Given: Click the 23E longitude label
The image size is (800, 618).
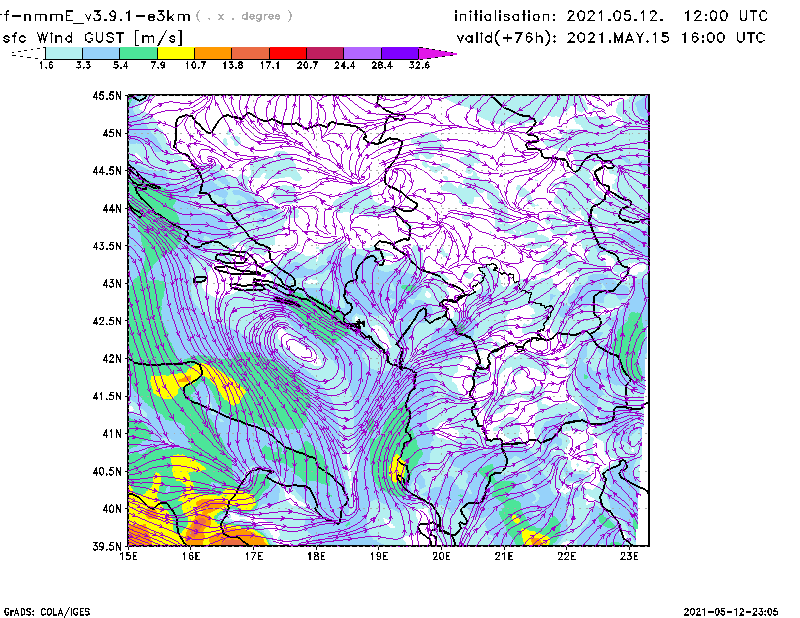Looking at the screenshot, I should point(629,556).
